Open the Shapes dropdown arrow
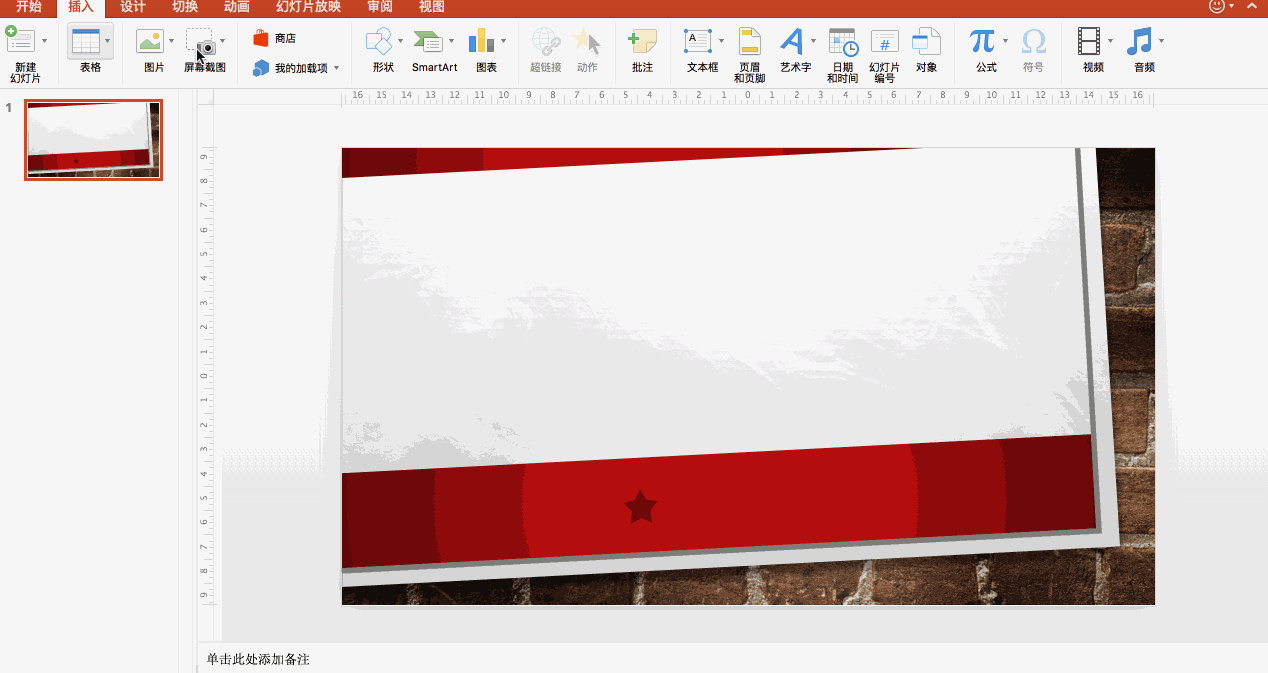The image size is (1268, 673). [x=401, y=41]
